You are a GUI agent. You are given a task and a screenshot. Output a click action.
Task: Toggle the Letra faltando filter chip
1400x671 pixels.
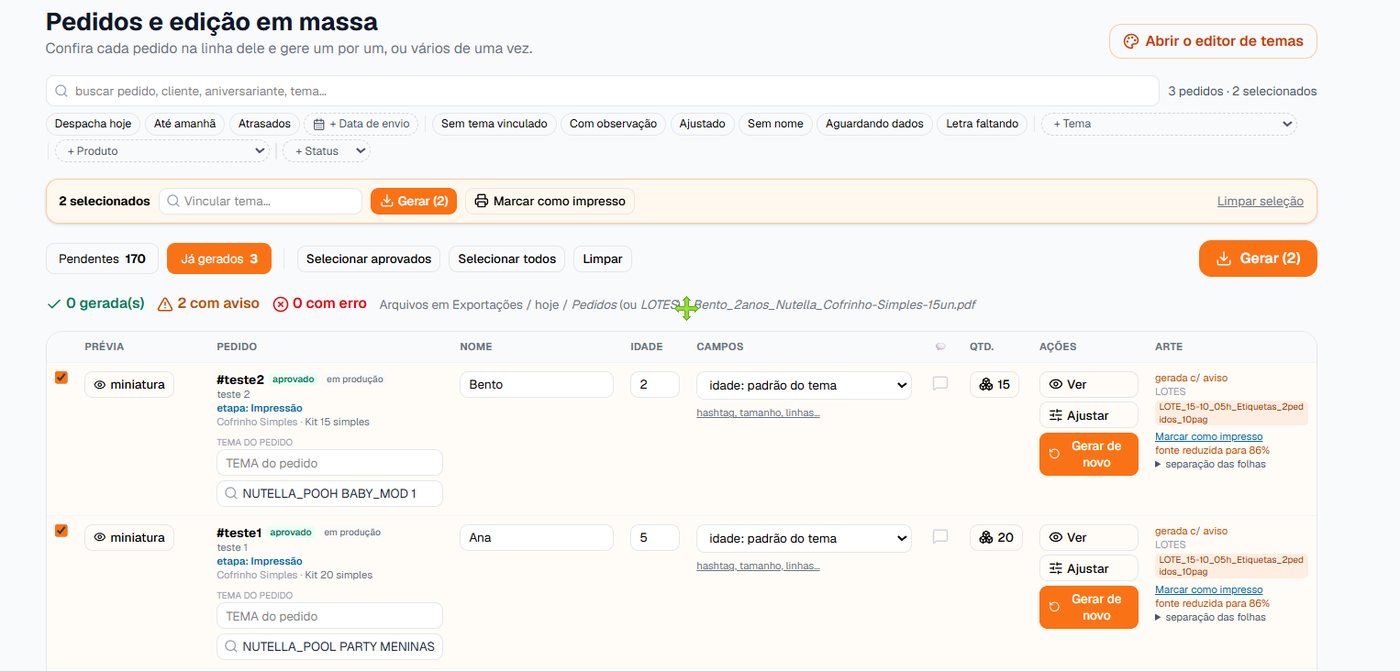tap(982, 124)
